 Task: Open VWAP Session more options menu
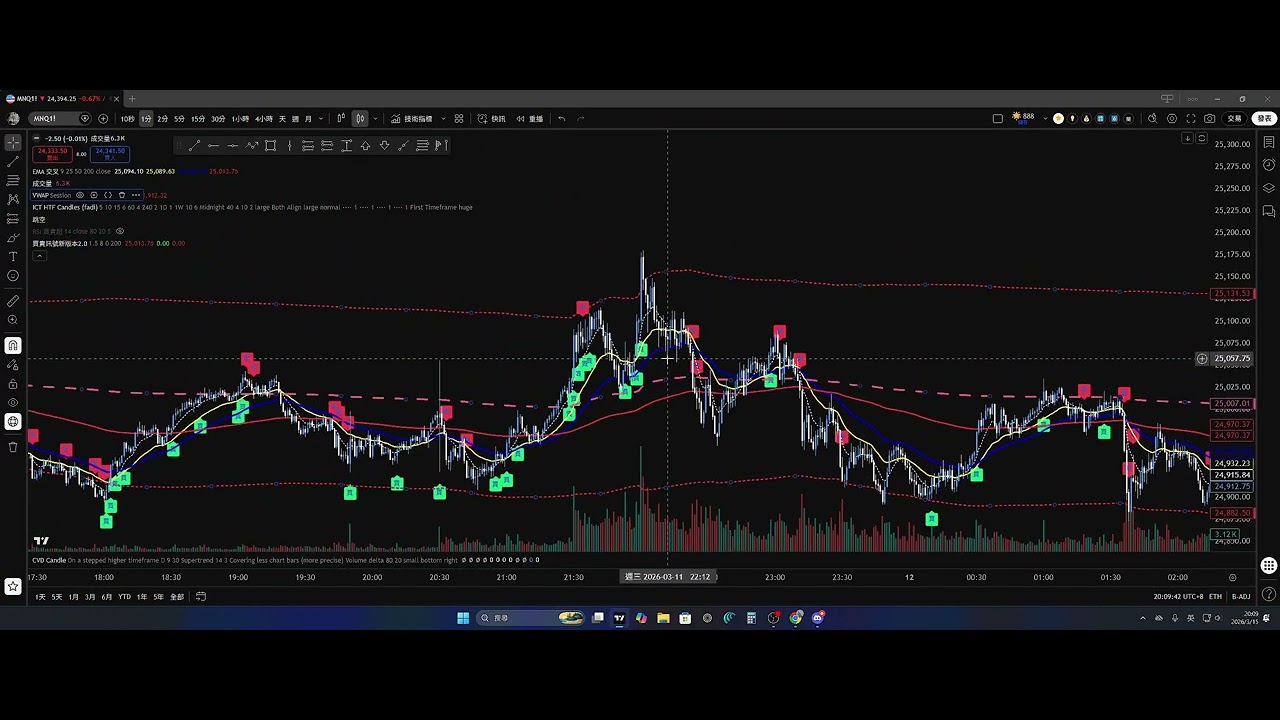point(136,195)
